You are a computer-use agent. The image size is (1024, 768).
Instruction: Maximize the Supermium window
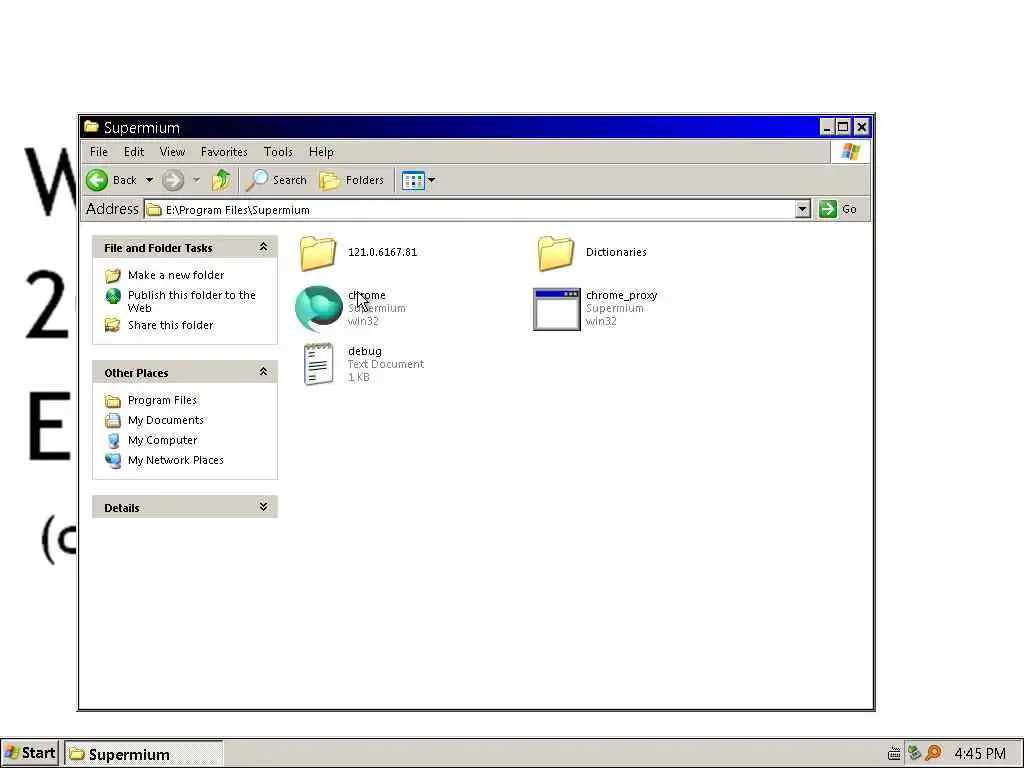click(843, 127)
